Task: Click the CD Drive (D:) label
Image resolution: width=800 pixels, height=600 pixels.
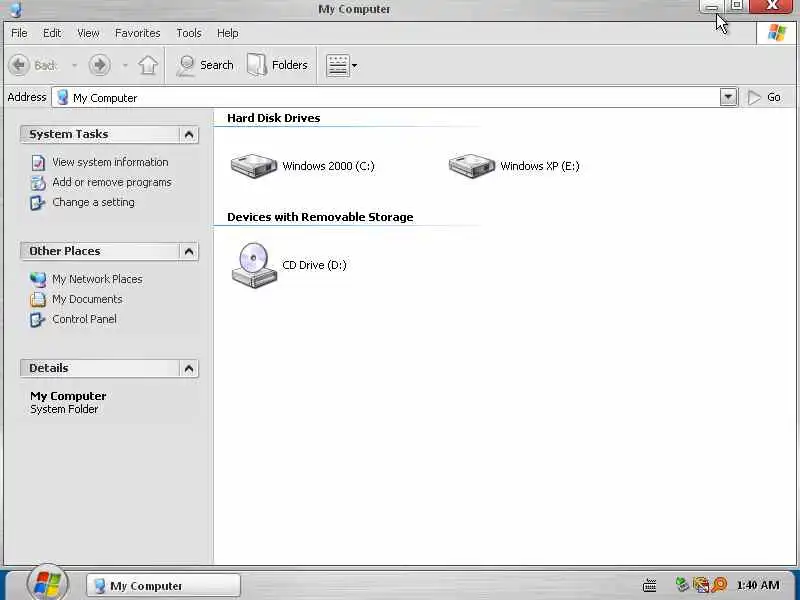Action: pos(314,265)
